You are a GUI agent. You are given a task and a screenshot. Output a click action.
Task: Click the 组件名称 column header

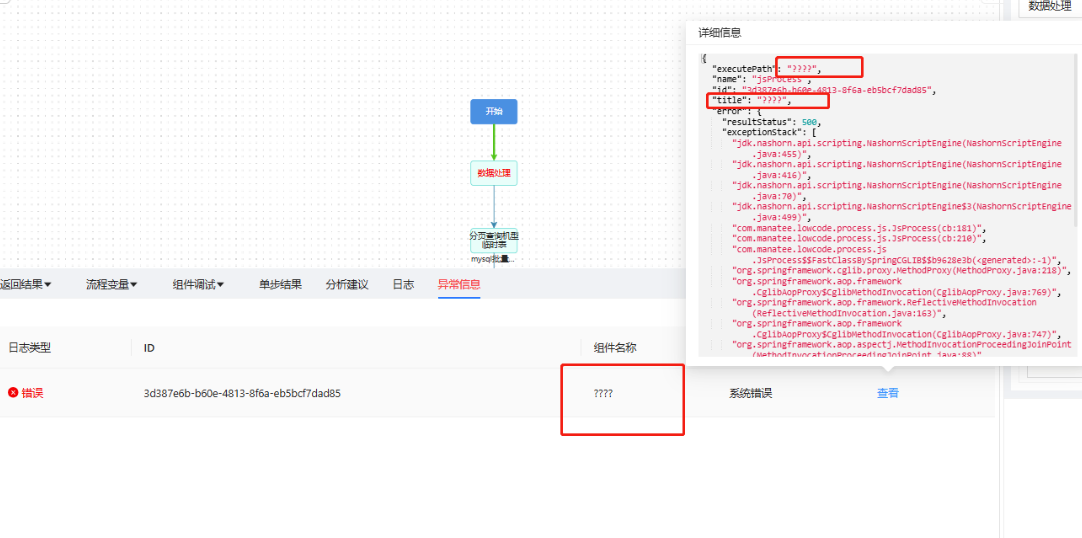pos(615,348)
